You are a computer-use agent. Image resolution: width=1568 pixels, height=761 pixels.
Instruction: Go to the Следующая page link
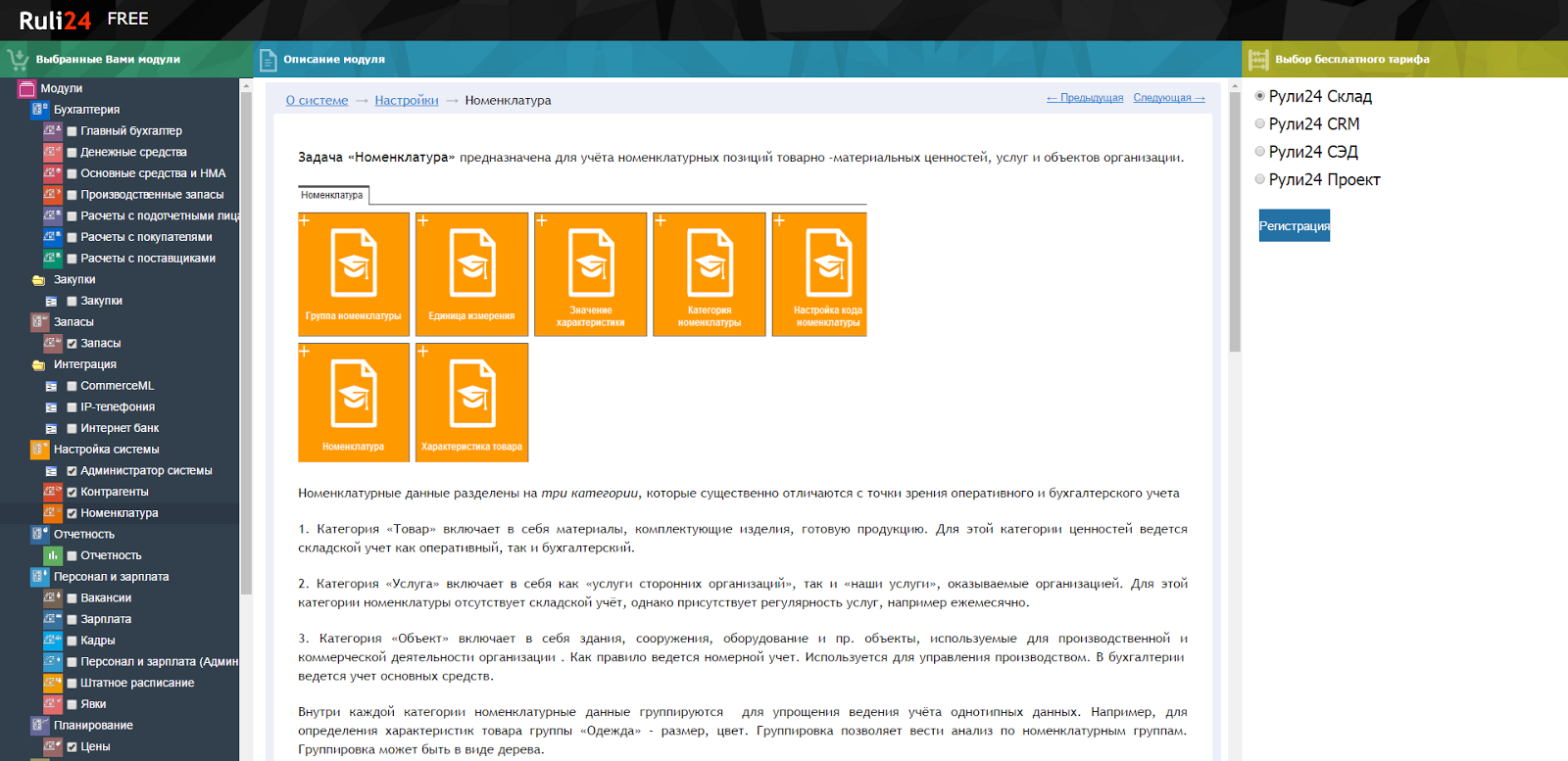pyautogui.click(x=1169, y=98)
